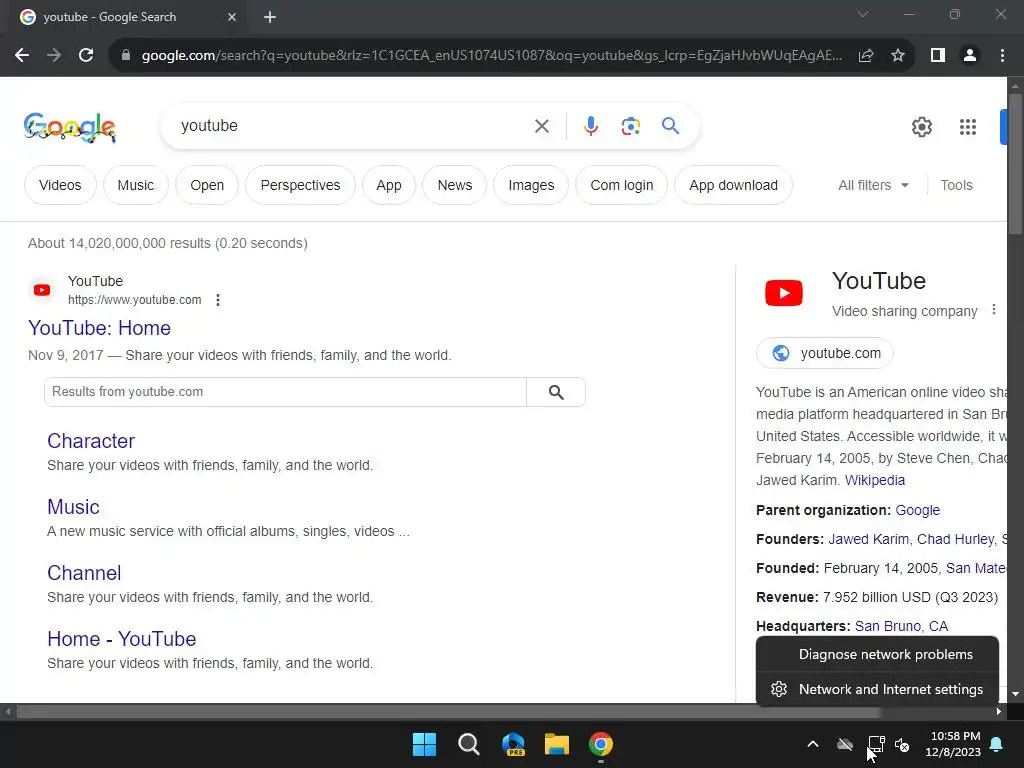Open the Windows Start menu

pos(424,744)
